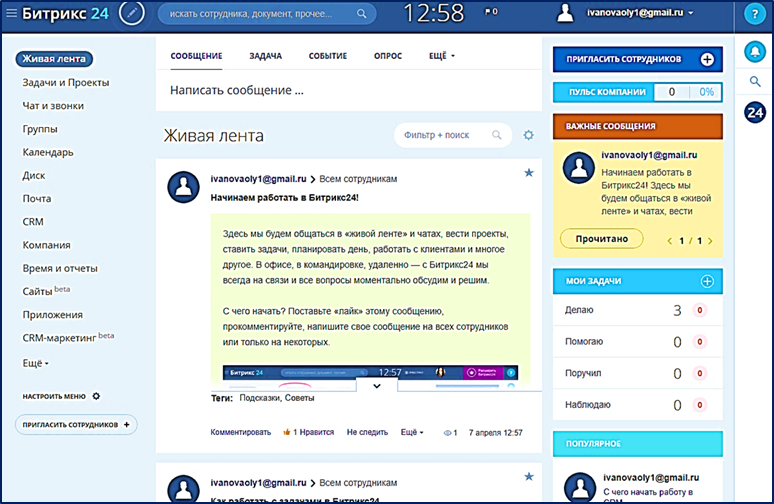Open the notifications bell icon

coord(755,51)
